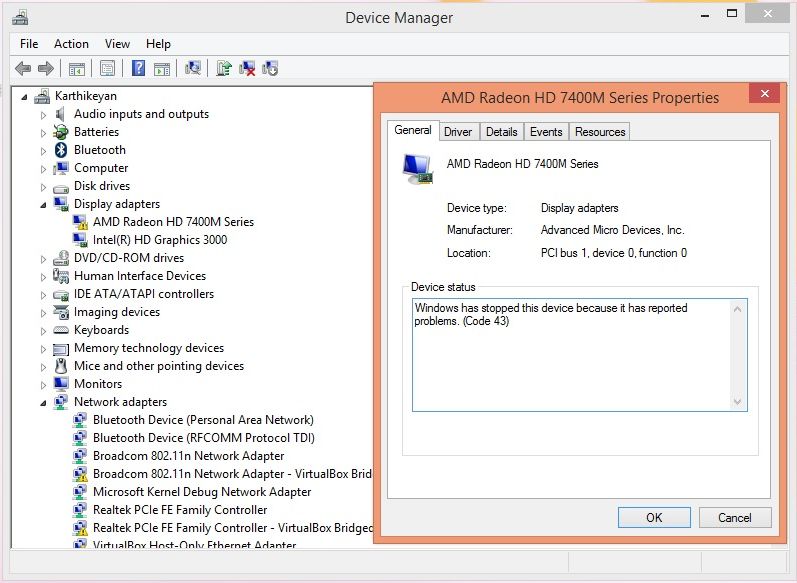Open the View menu

tap(117, 44)
